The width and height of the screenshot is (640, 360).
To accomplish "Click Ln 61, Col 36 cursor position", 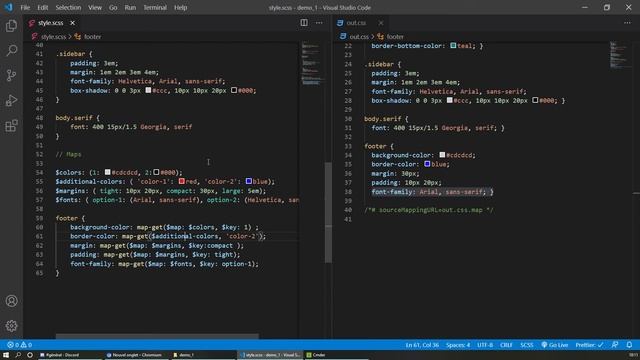I will (422, 345).
